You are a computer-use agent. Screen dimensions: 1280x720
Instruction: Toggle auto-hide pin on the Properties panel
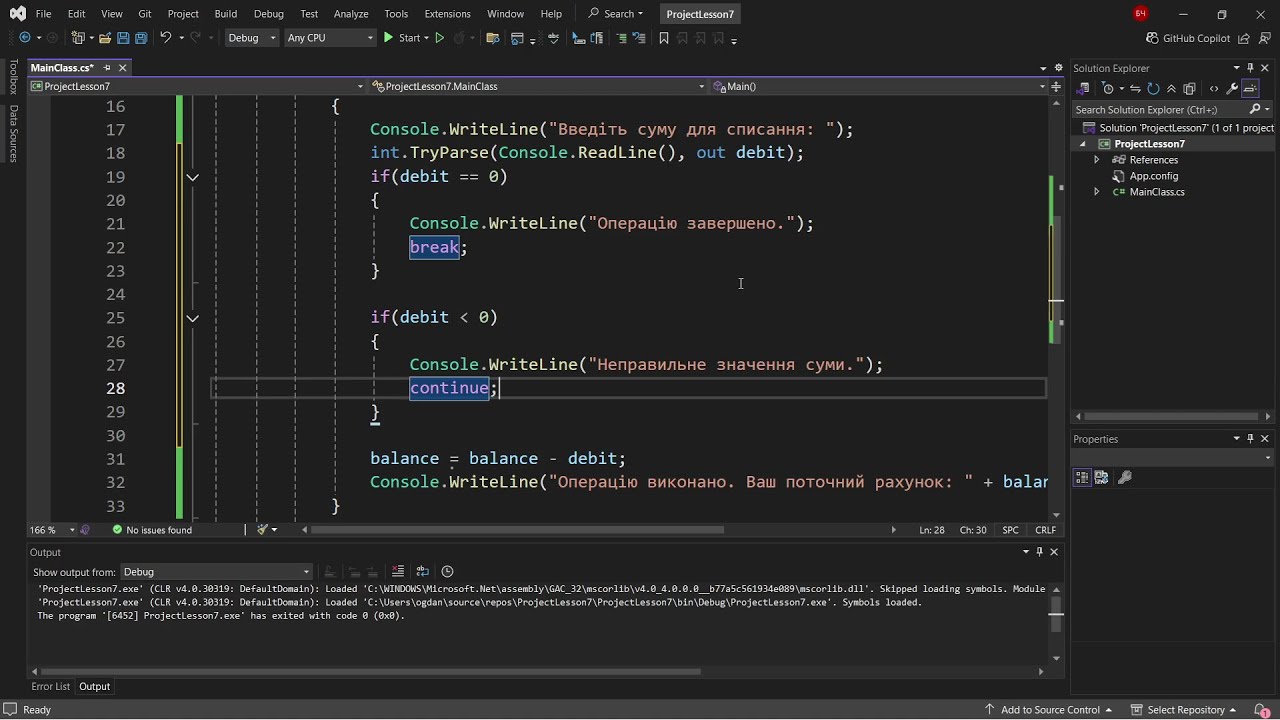tap(1250, 439)
